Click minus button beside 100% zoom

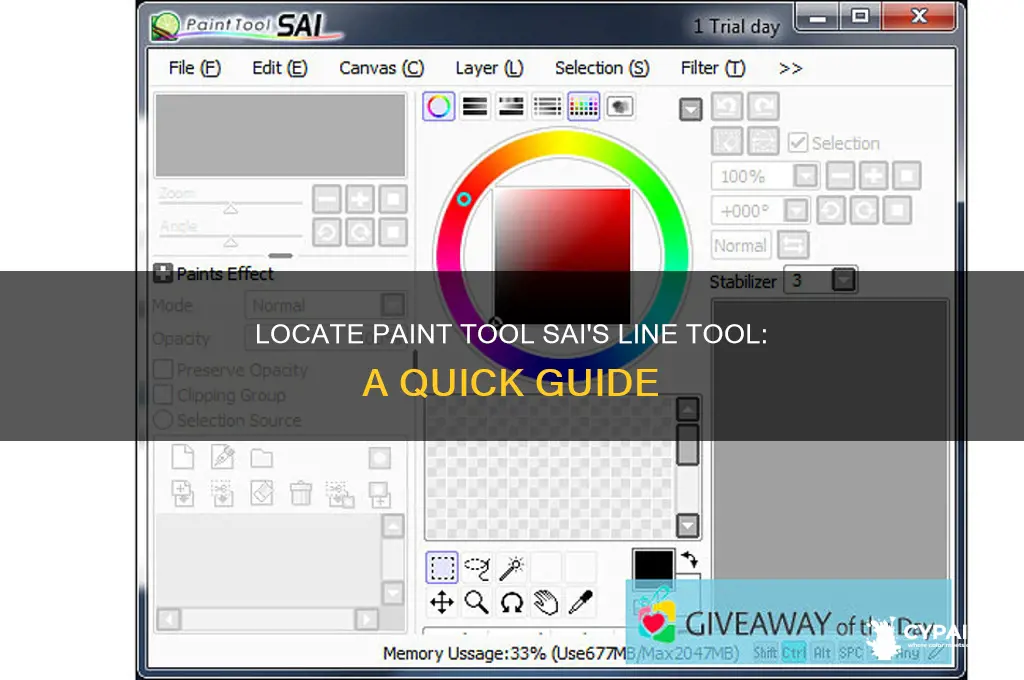coord(840,176)
